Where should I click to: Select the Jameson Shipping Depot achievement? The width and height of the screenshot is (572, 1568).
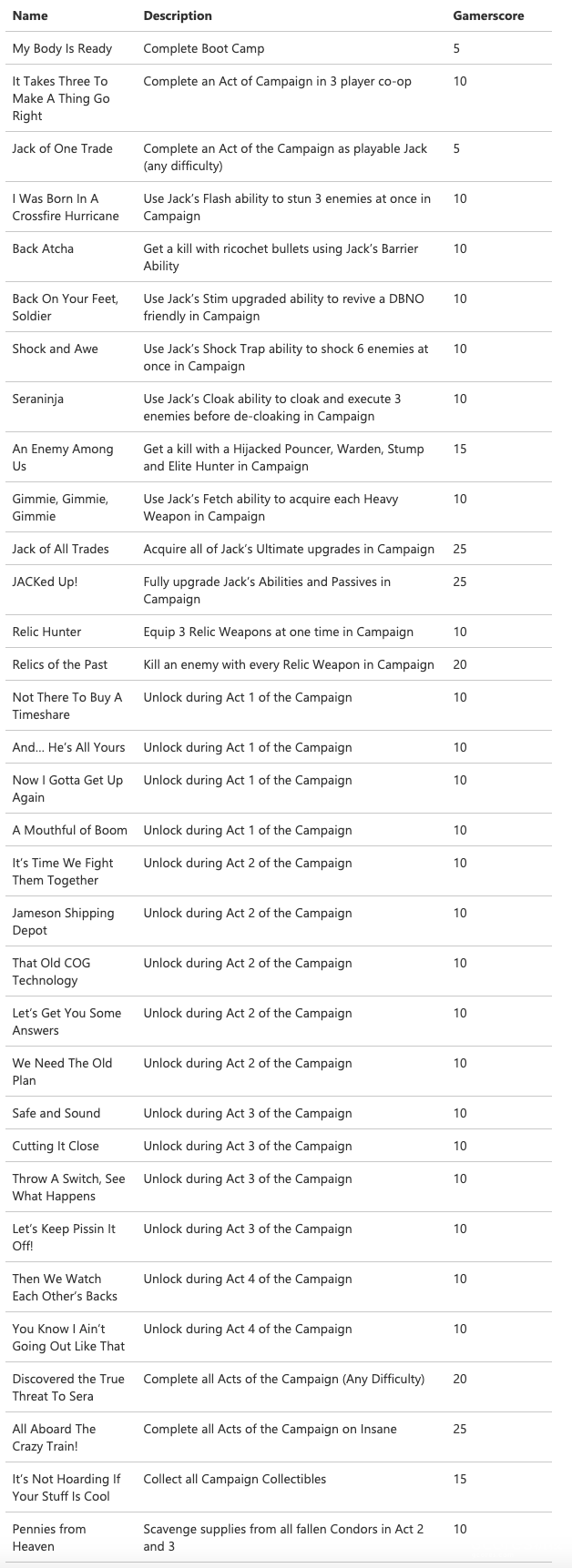tap(63, 921)
